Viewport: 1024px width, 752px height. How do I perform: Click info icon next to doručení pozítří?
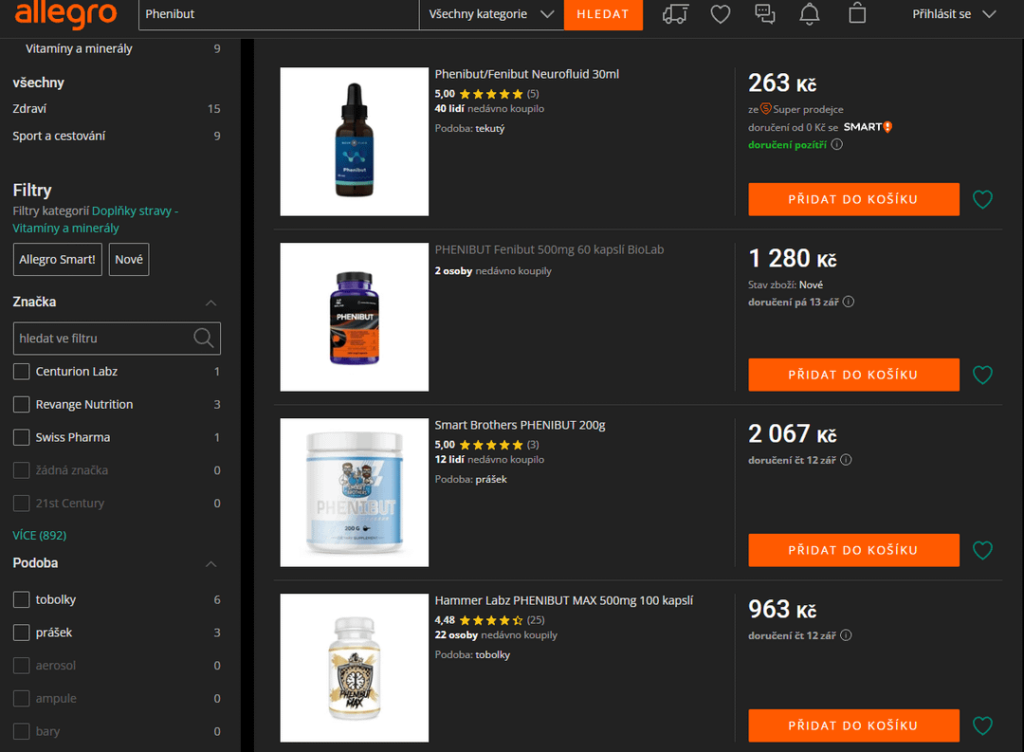tap(837, 144)
